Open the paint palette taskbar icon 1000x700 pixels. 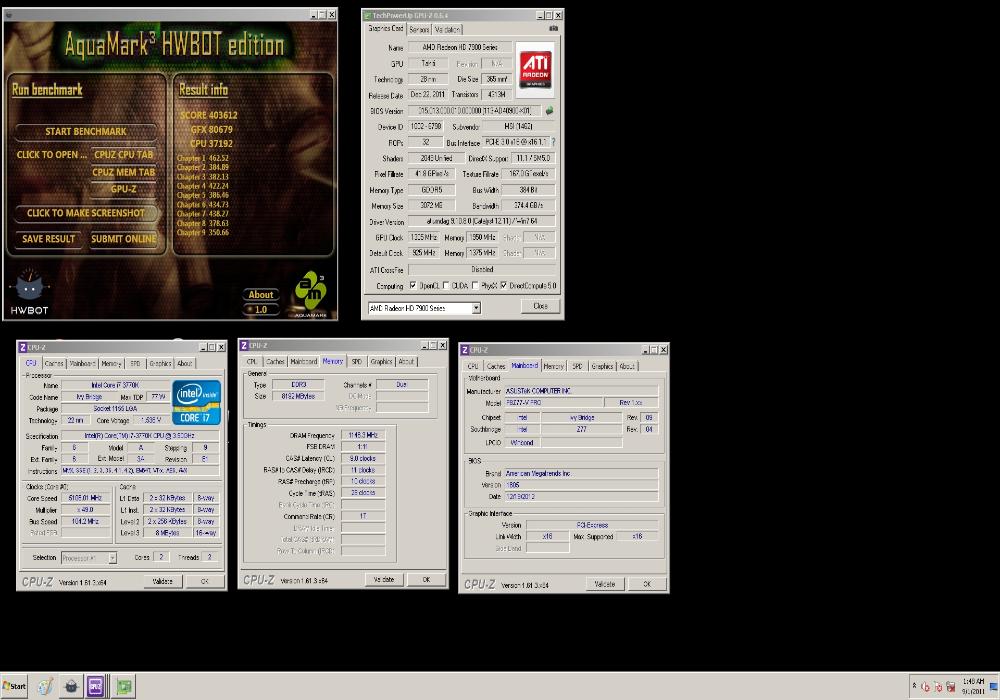coord(45,687)
